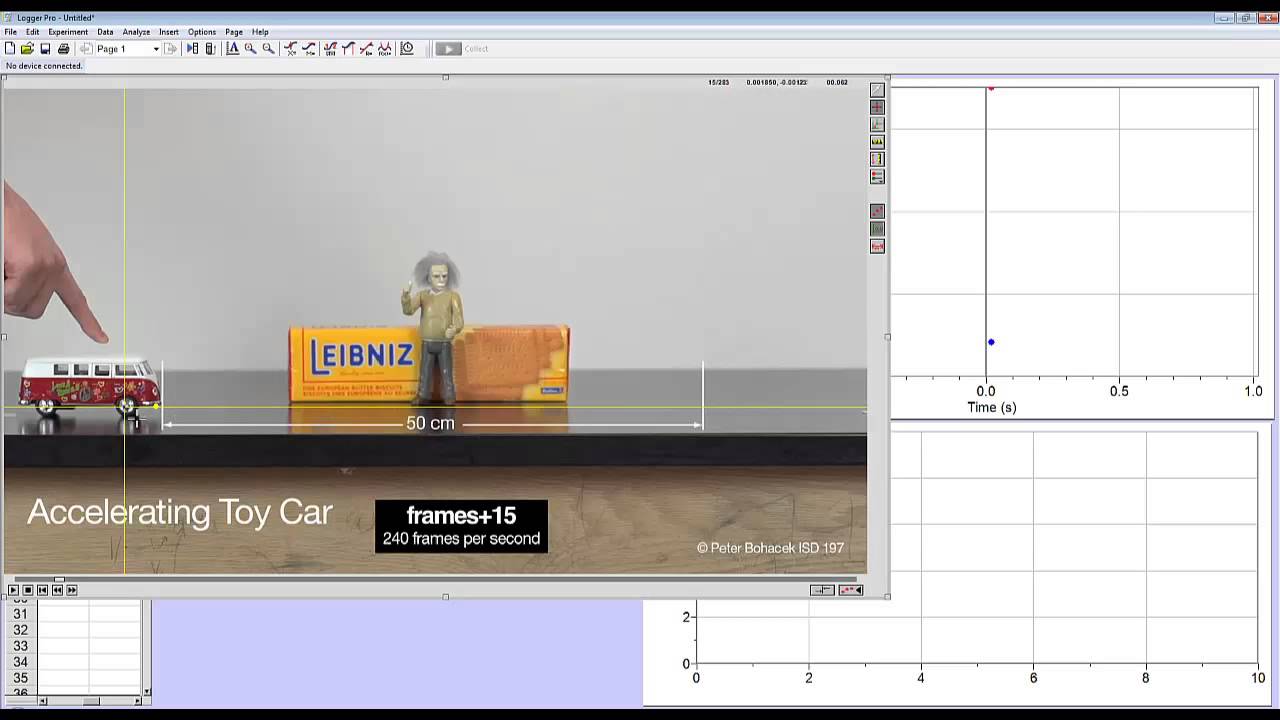Toggle the Tangent tool icon
The image size is (1280, 720).
pos(309,48)
